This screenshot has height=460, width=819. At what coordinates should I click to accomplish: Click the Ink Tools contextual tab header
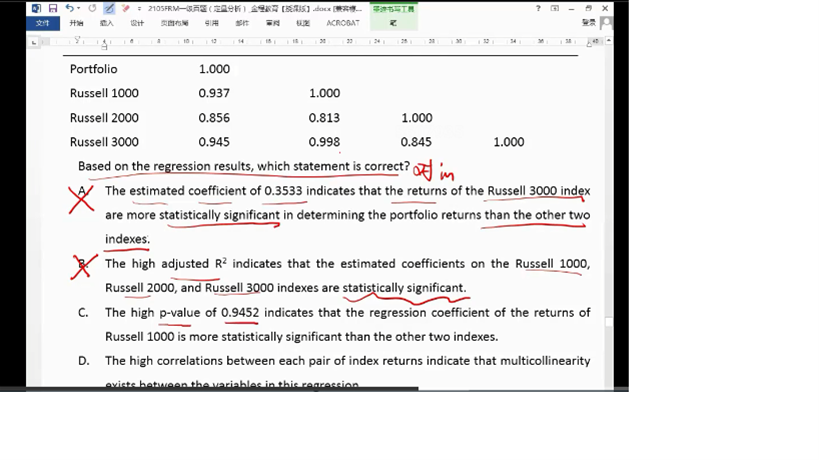point(394,9)
